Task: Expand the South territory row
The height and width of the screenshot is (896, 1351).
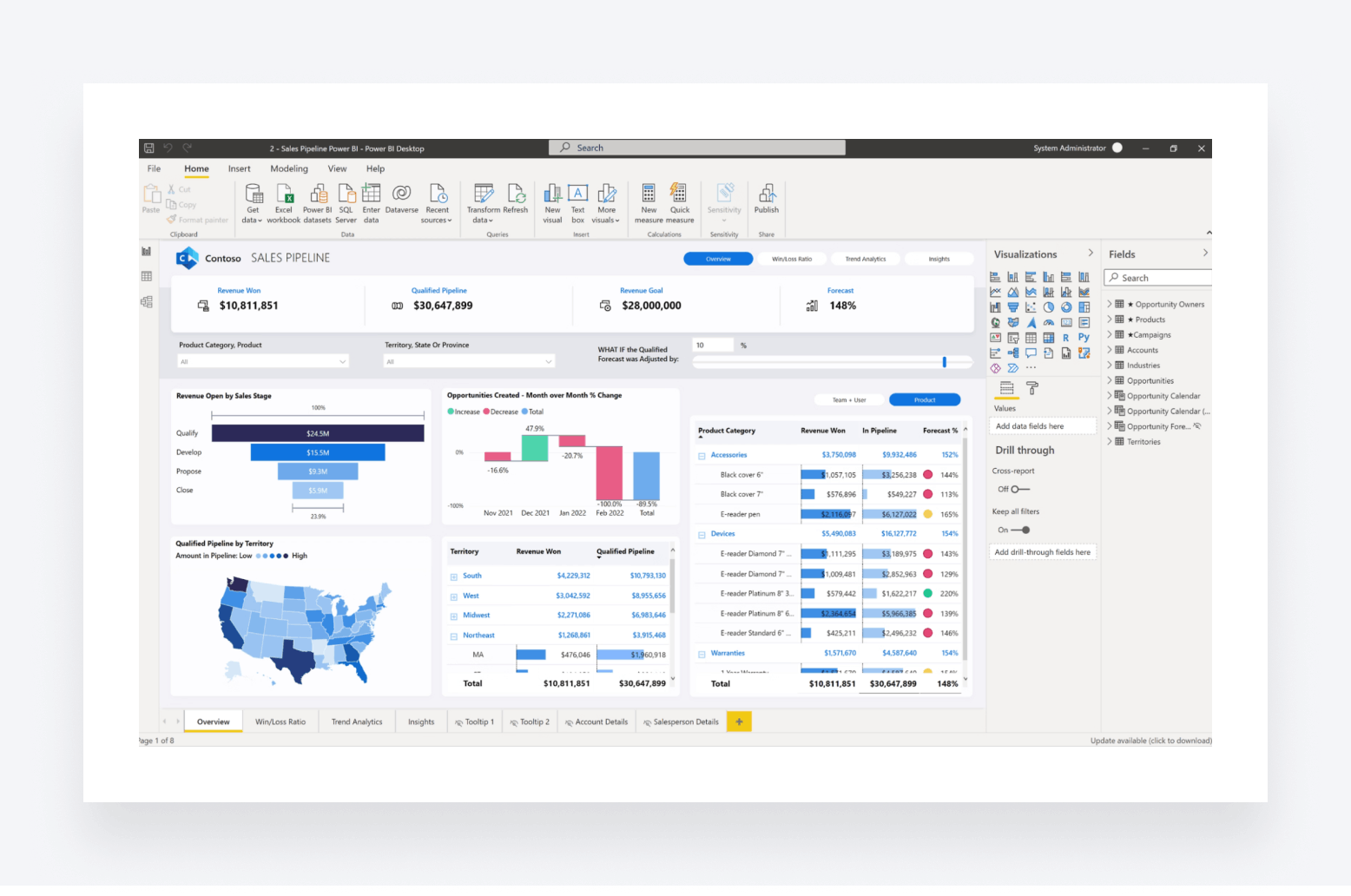Action: tap(453, 576)
